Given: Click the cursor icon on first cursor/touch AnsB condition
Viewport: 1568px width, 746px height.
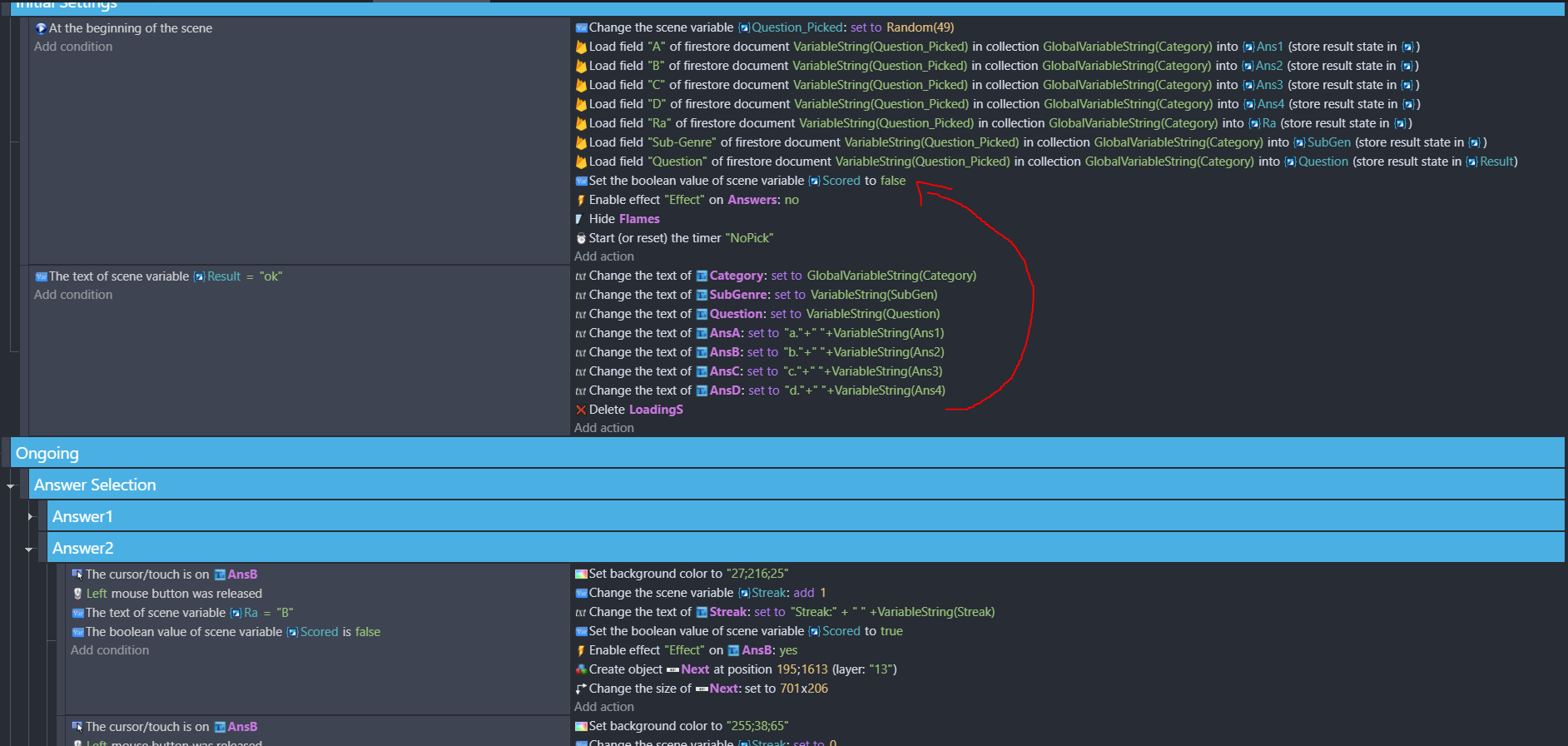Looking at the screenshot, I should pyautogui.click(x=77, y=574).
